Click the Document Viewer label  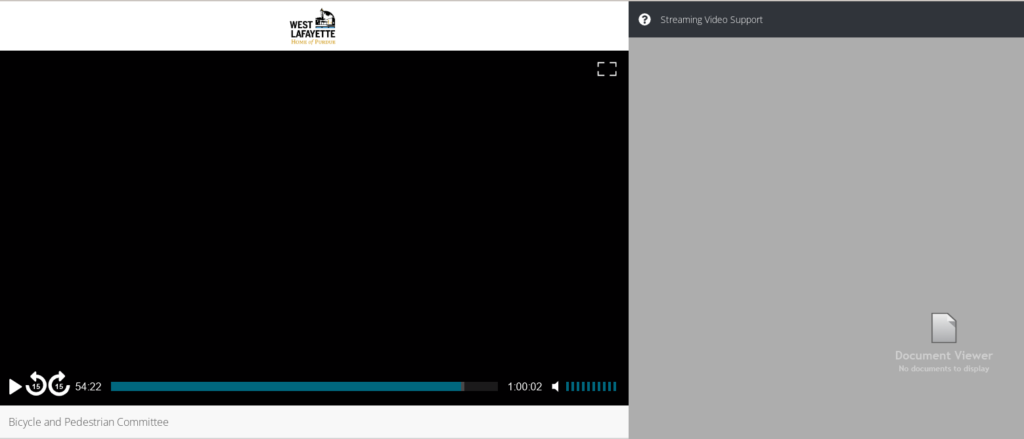point(943,355)
